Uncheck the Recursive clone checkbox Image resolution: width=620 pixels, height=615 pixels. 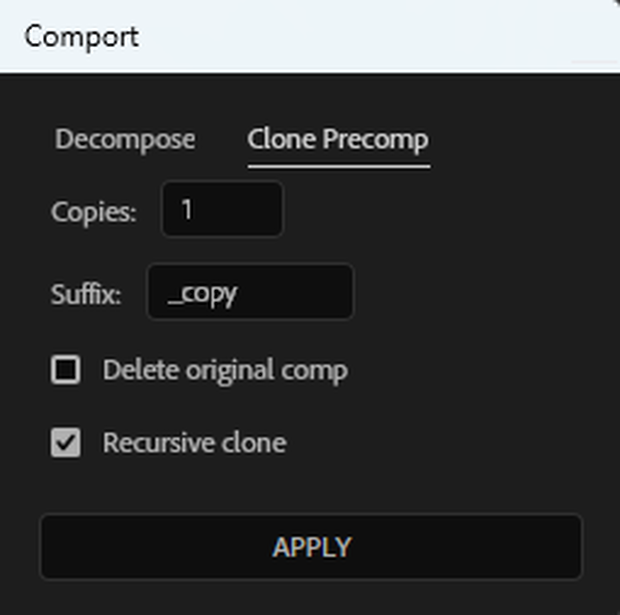tap(66, 442)
